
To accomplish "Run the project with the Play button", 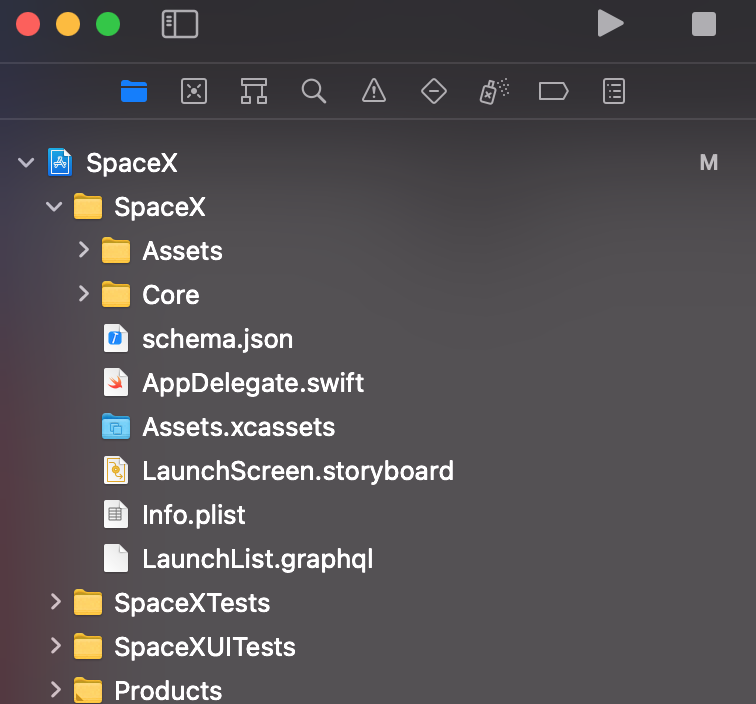I will (609, 24).
